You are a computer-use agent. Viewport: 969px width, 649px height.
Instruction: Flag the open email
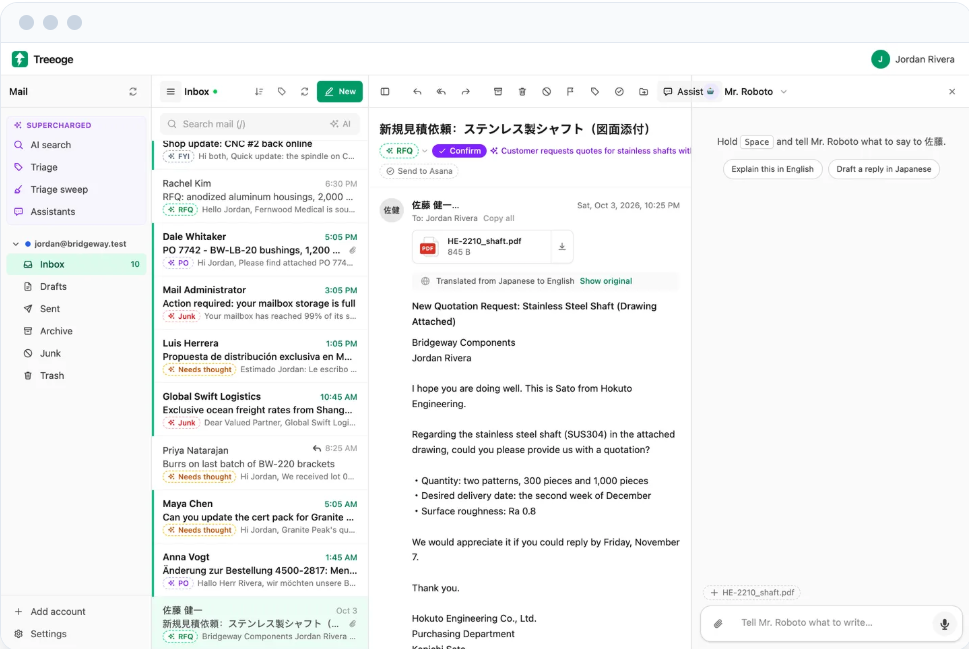570,91
